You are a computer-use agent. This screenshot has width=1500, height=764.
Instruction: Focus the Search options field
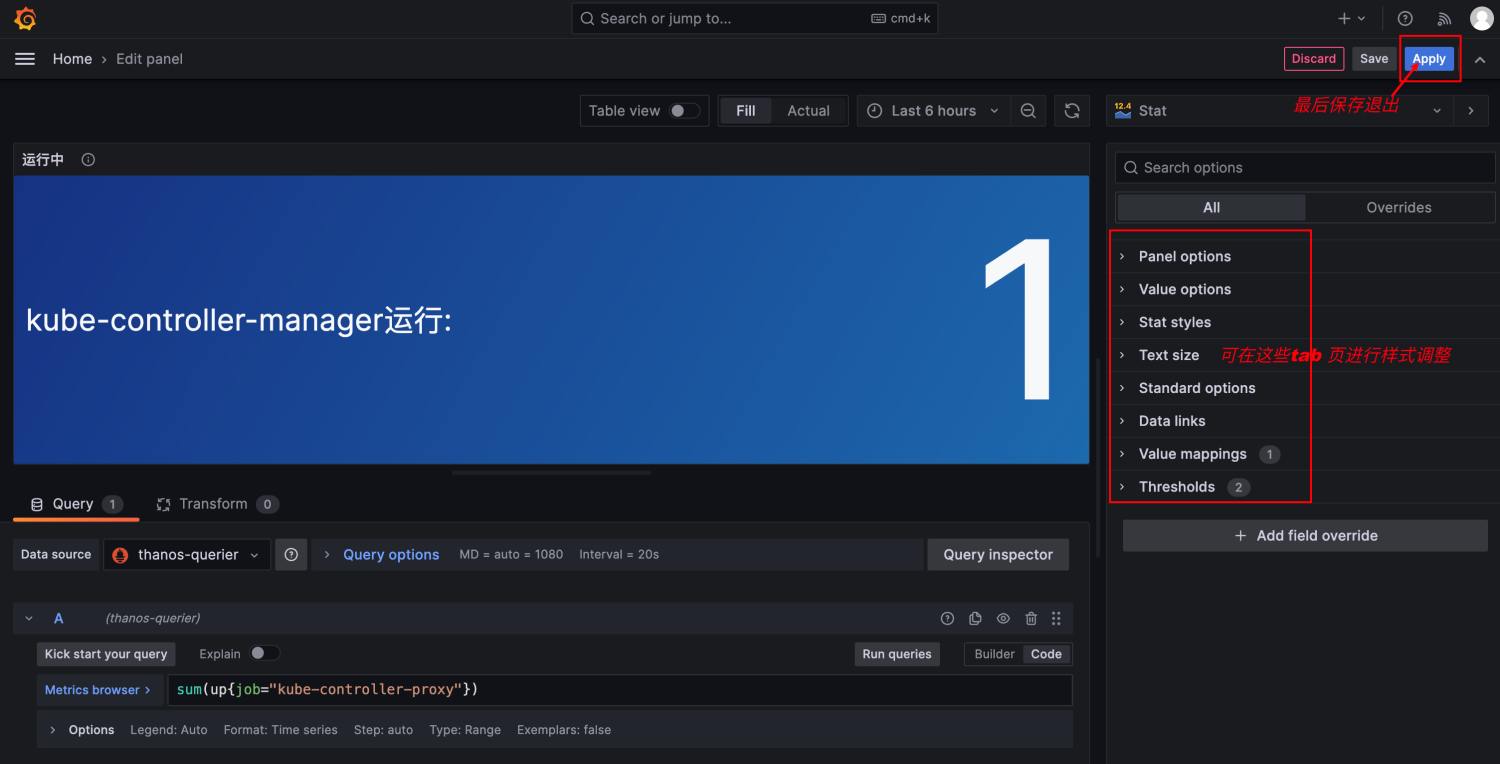click(x=1305, y=168)
